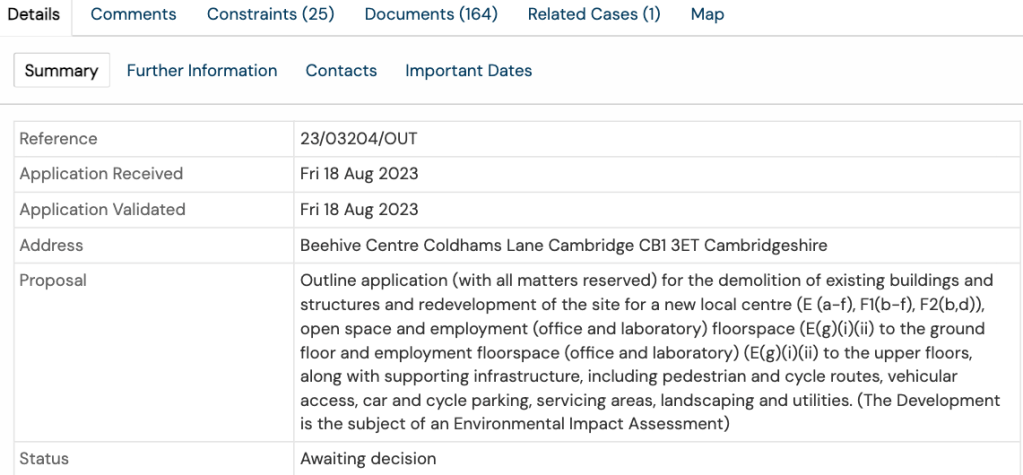Click the reference number 23/03204/OUT
This screenshot has height=475, width=1023.
click(359, 139)
